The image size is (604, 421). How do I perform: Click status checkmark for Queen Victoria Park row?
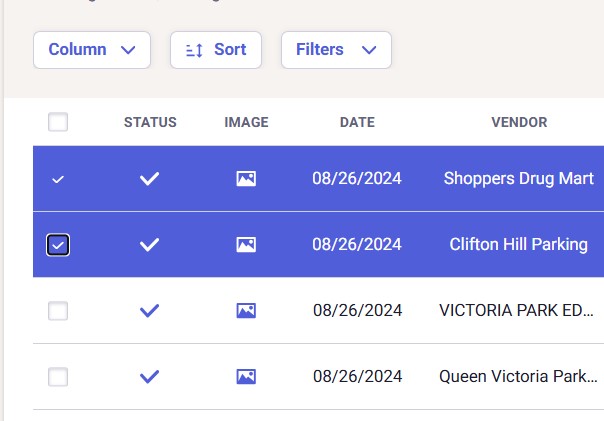pos(150,377)
